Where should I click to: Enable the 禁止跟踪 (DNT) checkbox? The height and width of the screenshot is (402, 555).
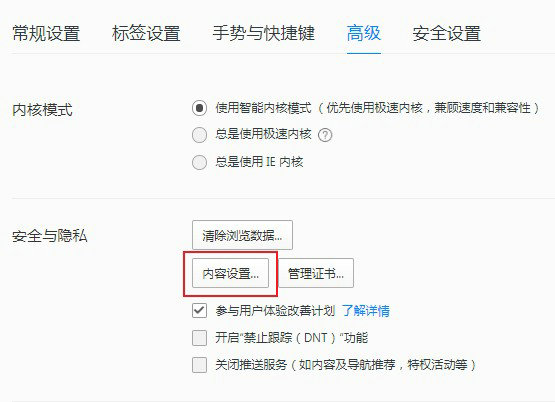click(x=199, y=338)
